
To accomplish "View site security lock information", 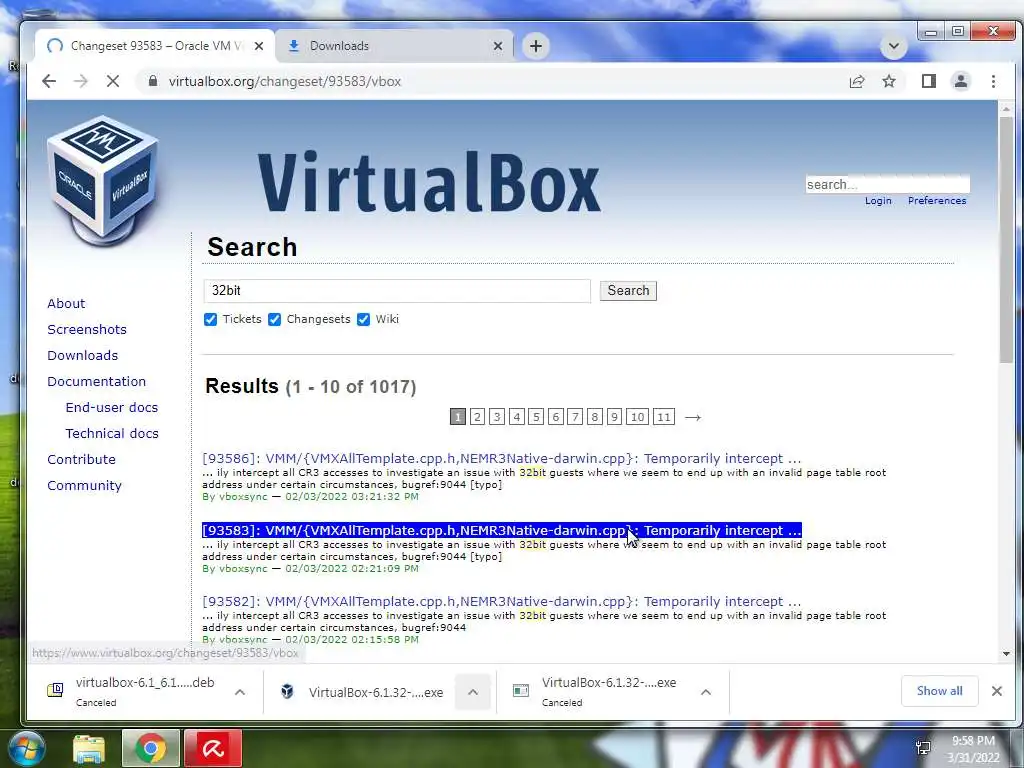I will point(153,81).
